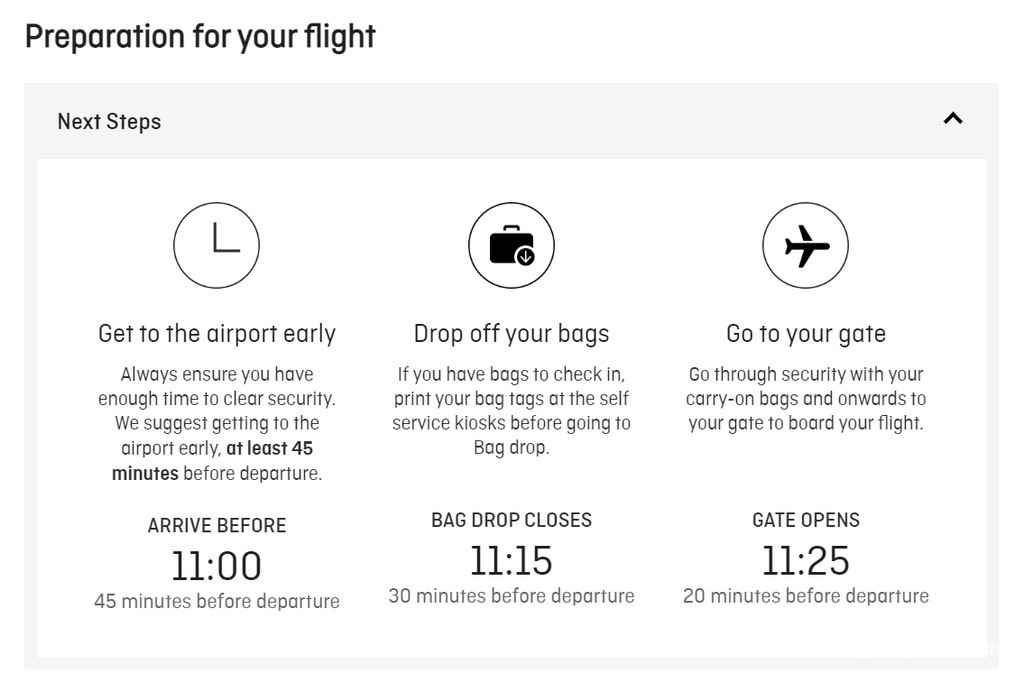Image resolution: width=1024 pixels, height=683 pixels.
Task: Click the '30 minutes before departure' caption
Action: [x=511, y=596]
